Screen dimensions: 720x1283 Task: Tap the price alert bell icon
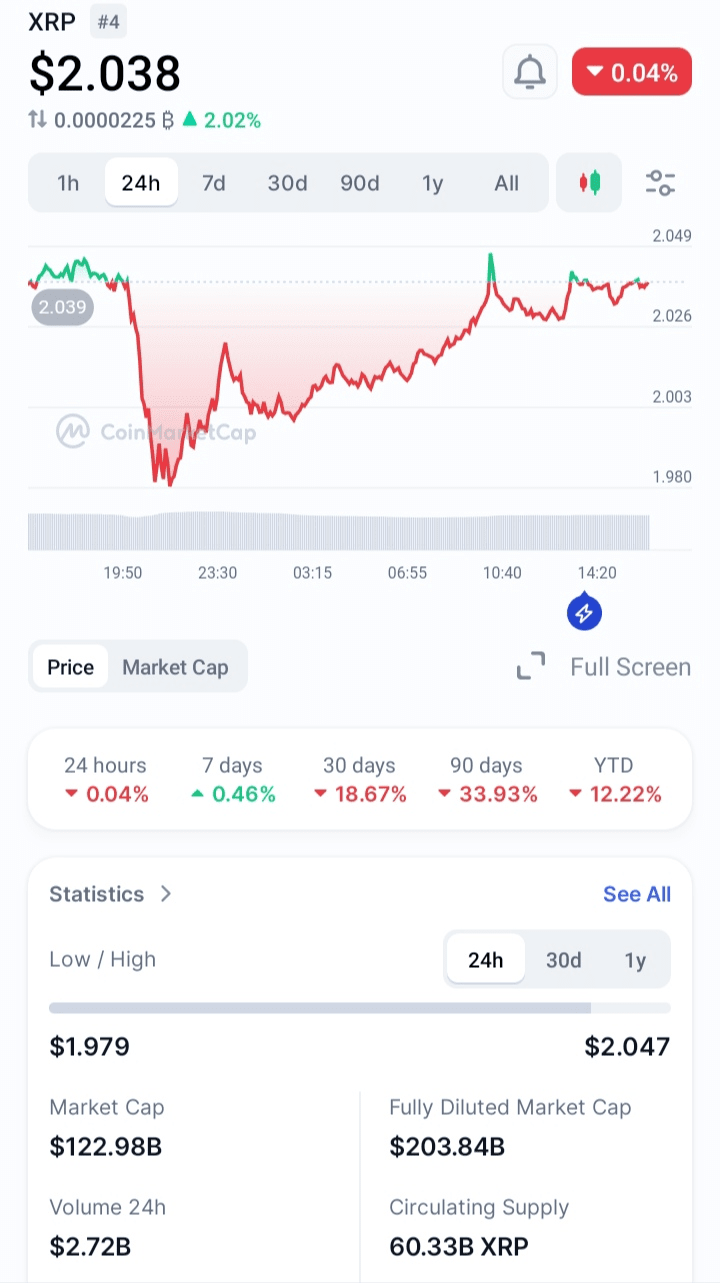(x=529, y=72)
